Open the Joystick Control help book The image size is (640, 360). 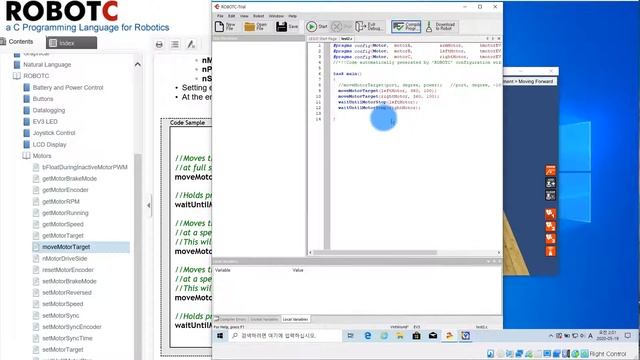(54, 133)
